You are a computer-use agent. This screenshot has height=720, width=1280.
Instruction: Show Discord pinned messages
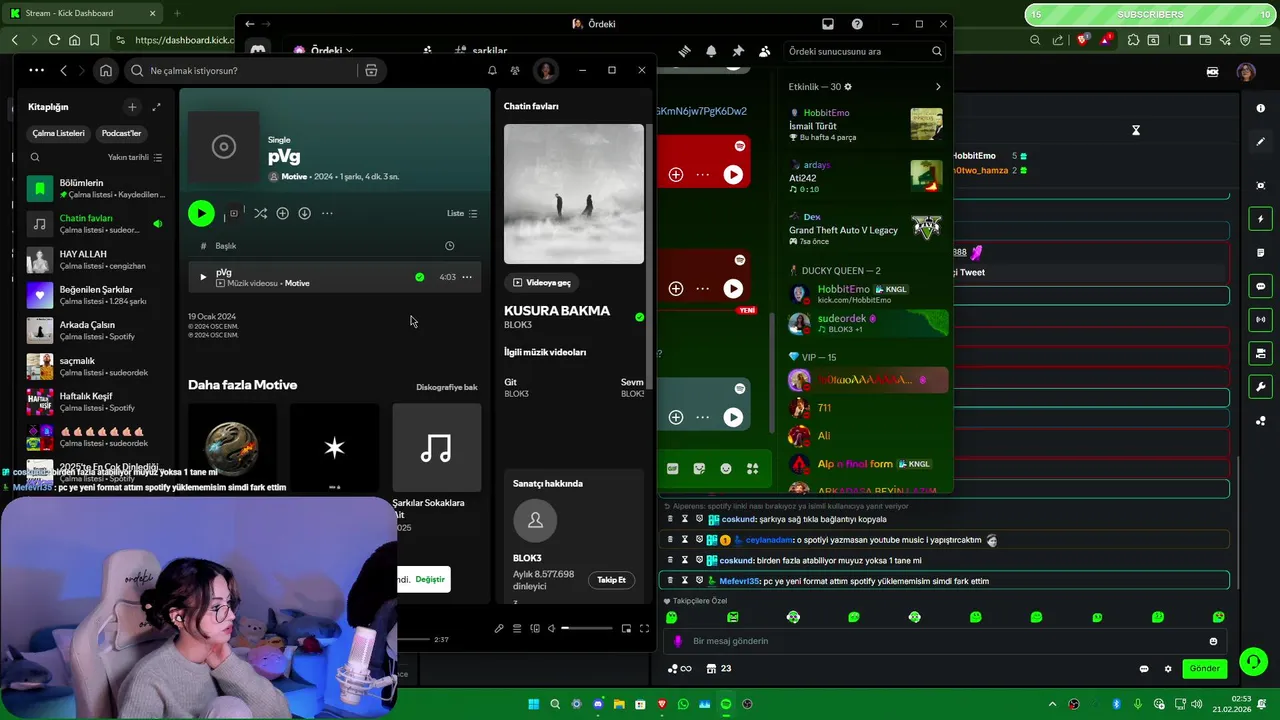tap(738, 51)
